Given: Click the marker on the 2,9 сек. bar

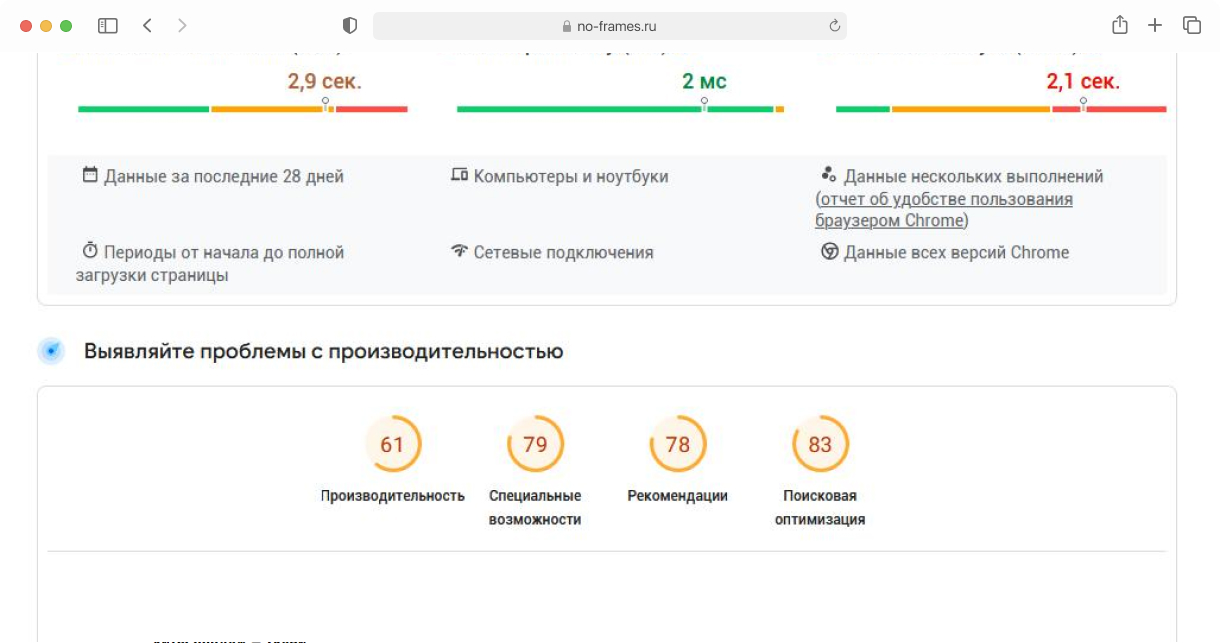Looking at the screenshot, I should pyautogui.click(x=325, y=103).
